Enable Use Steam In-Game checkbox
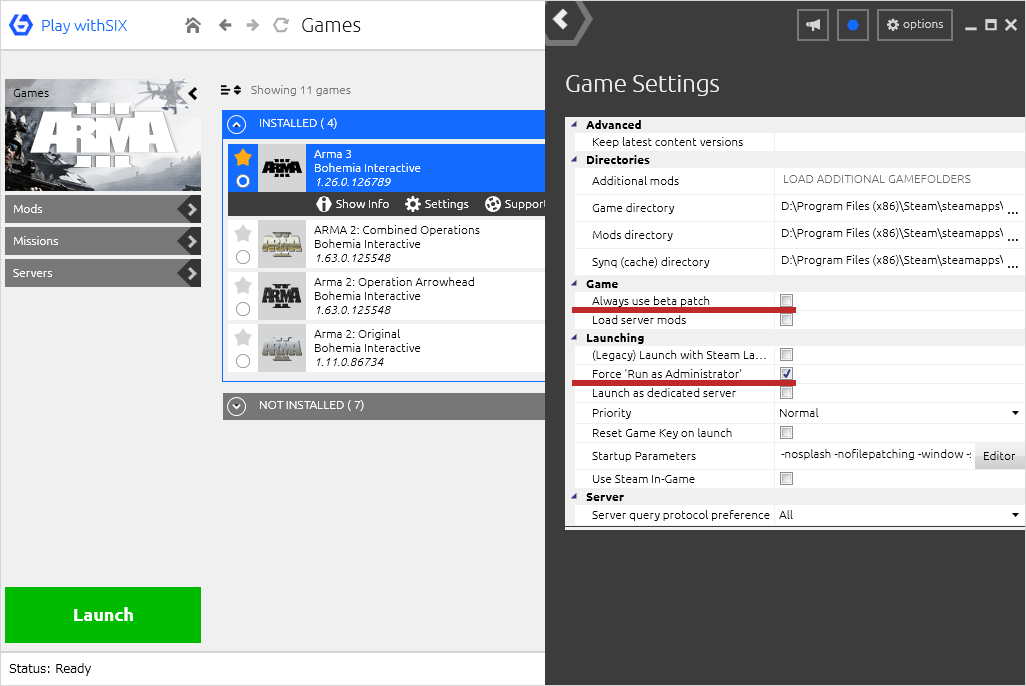Viewport: 1026px width, 686px height. [787, 478]
